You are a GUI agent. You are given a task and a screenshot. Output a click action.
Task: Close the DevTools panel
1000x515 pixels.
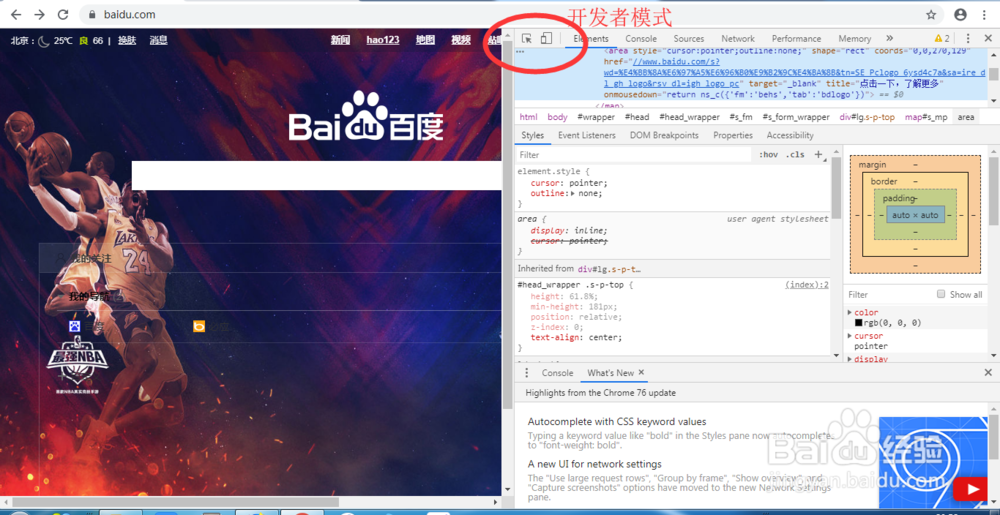click(x=987, y=39)
